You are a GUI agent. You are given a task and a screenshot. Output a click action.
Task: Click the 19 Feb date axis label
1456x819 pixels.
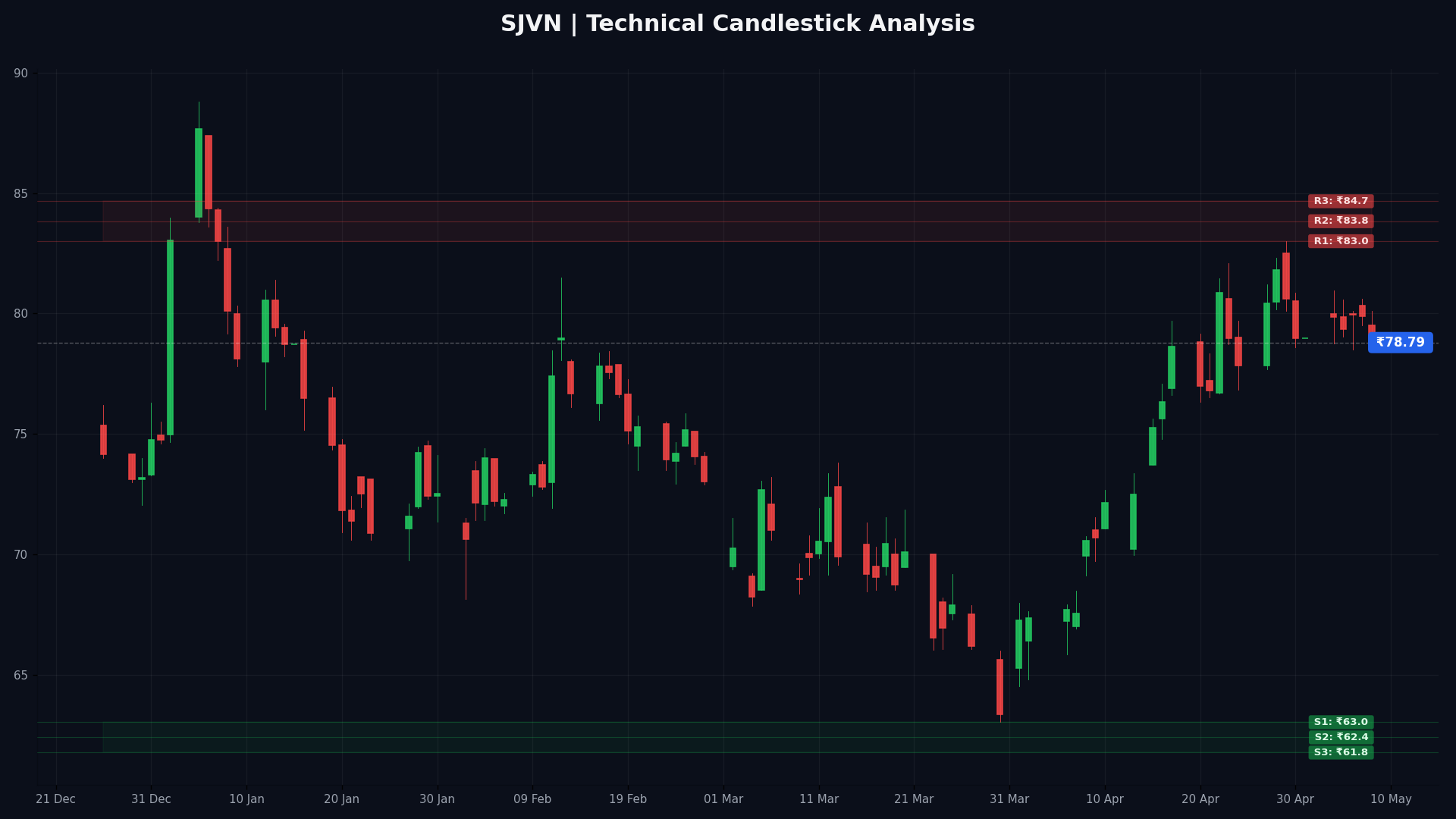[628, 799]
